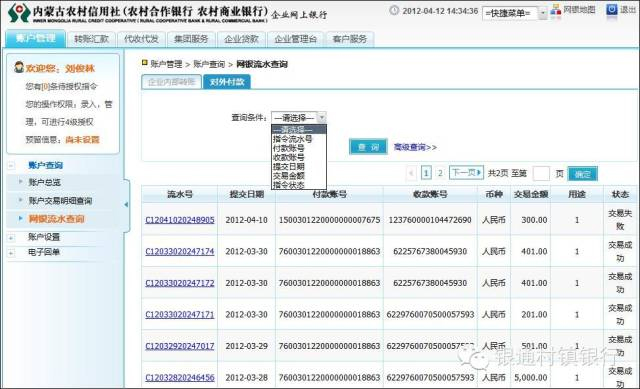640x389 pixels.
Task: Click the 退出 logout icon
Action: pyautogui.click(x=611, y=9)
